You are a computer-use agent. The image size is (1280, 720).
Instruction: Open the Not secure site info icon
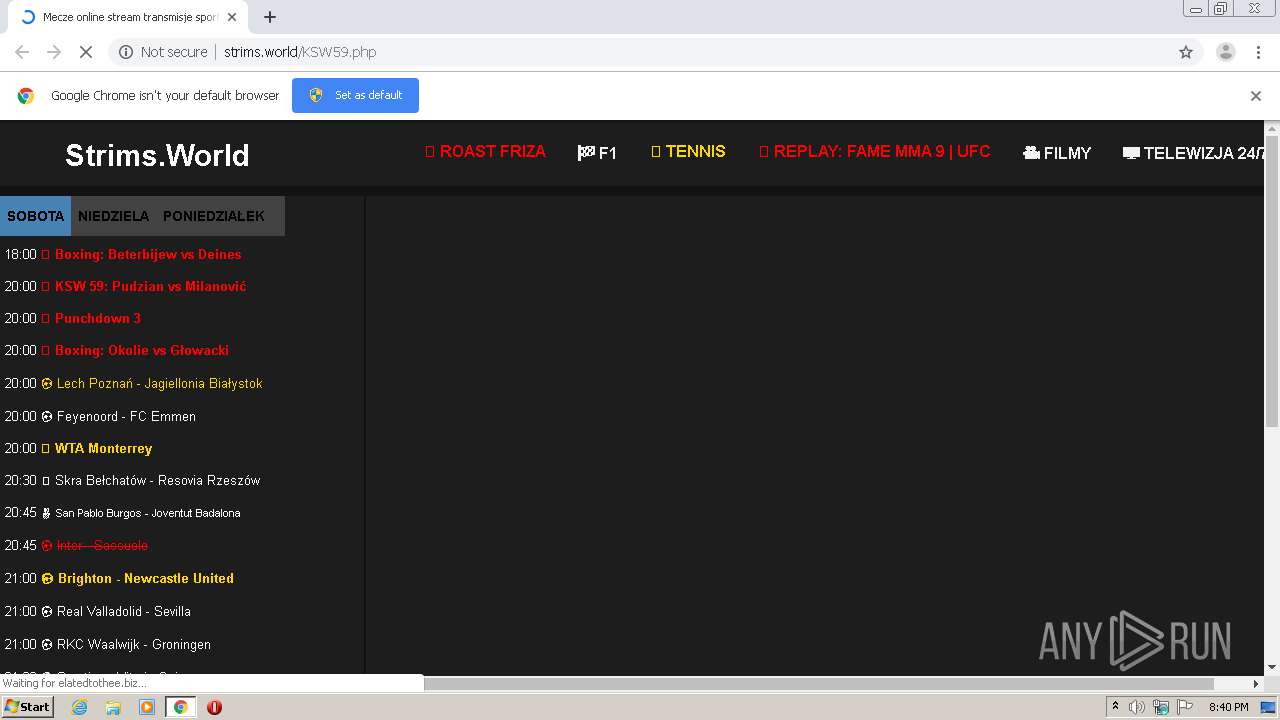point(126,52)
